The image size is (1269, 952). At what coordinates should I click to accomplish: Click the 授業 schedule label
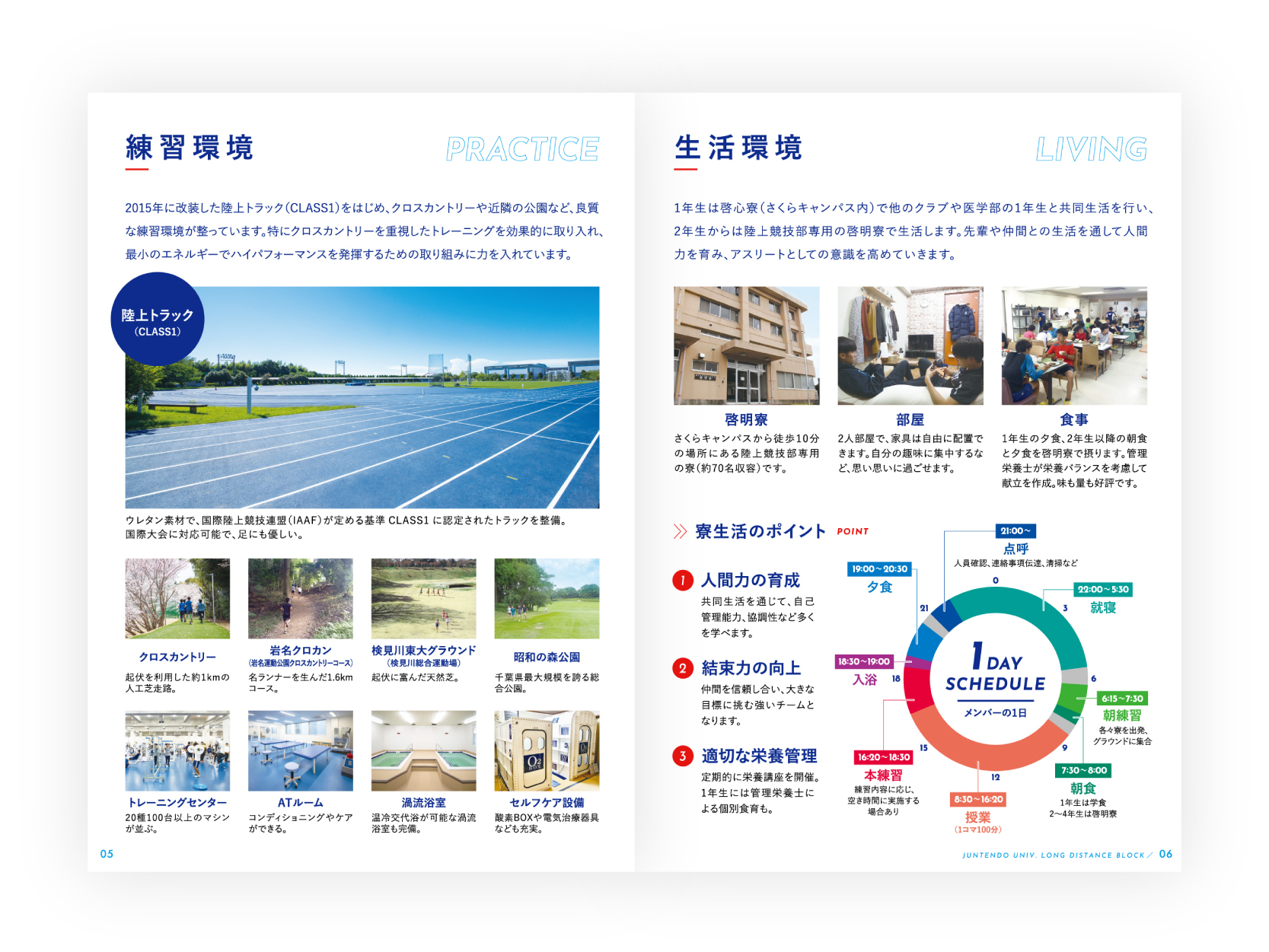click(x=978, y=817)
